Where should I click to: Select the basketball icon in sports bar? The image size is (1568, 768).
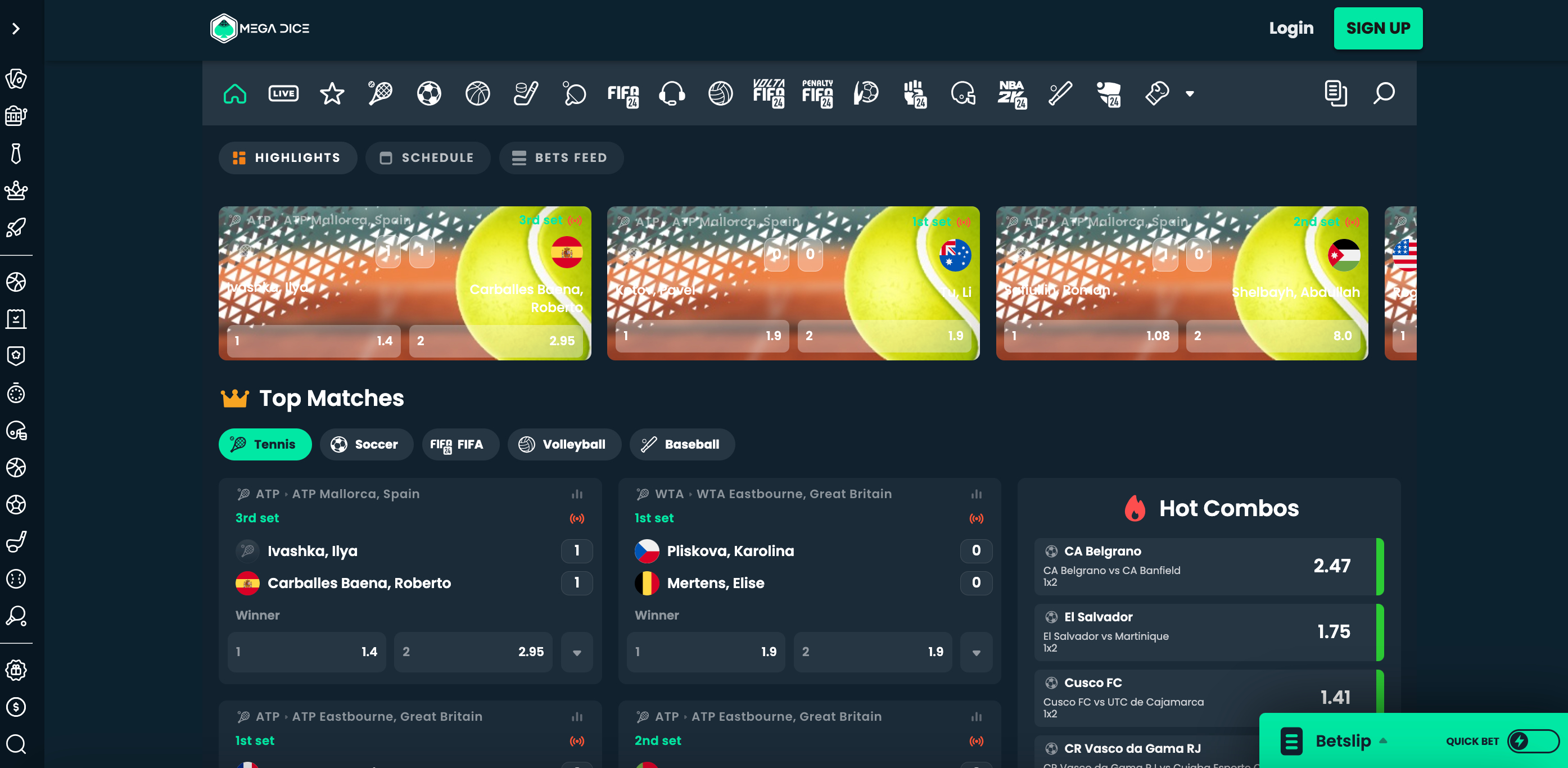click(478, 94)
